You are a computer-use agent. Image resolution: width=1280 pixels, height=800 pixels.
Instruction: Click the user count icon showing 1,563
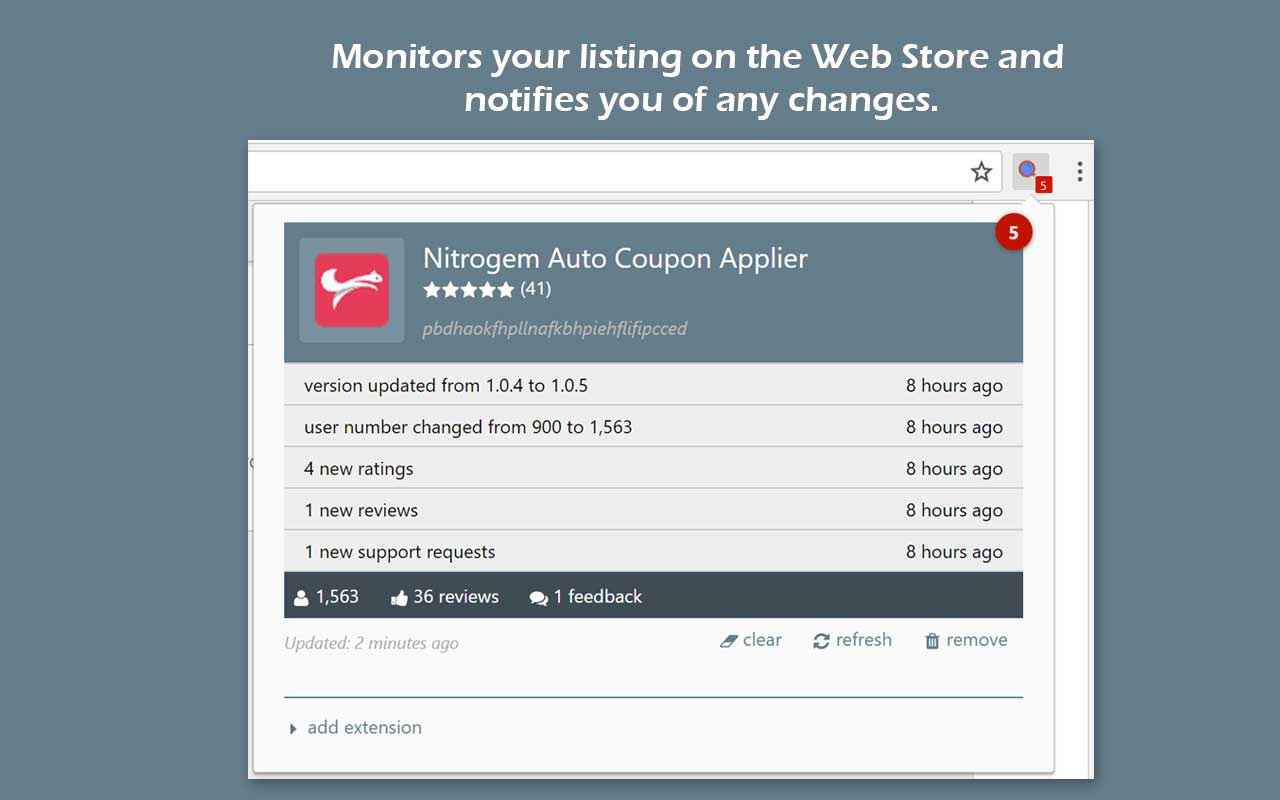(x=302, y=595)
